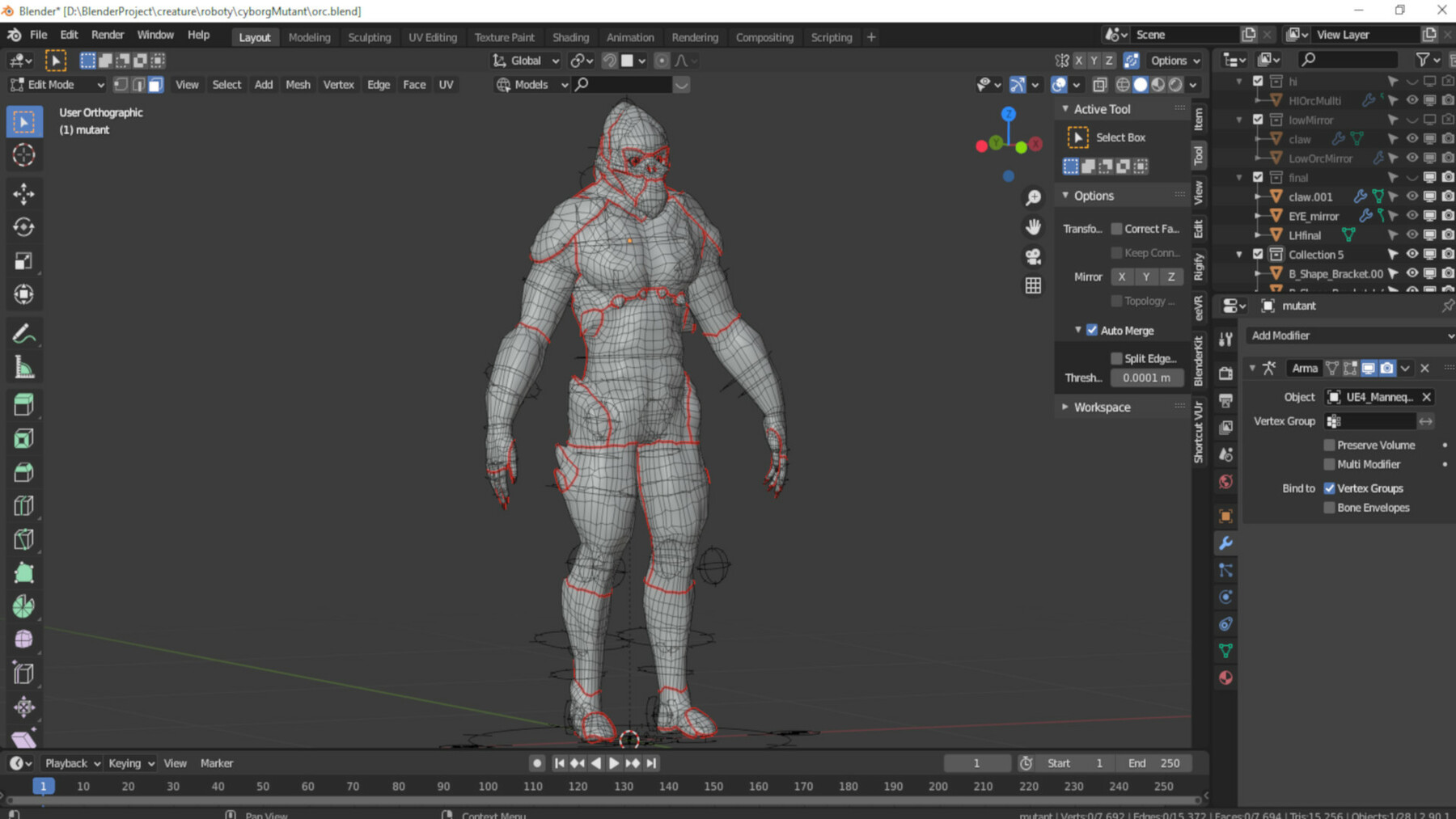This screenshot has height=819, width=1456.
Task: Expand the Workspace panel section
Action: click(x=1100, y=407)
